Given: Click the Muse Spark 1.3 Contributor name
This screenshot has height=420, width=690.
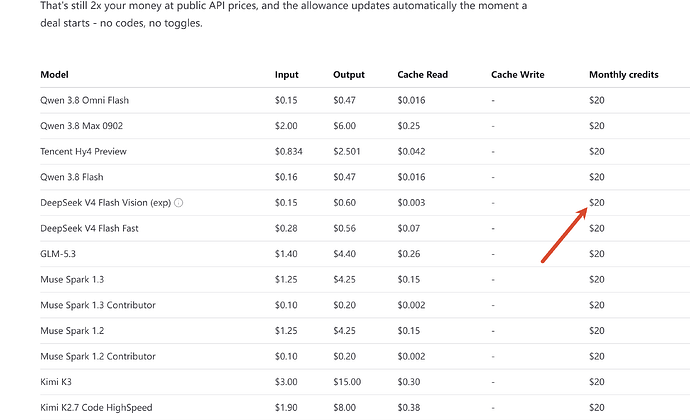Looking at the screenshot, I should pos(98,305).
